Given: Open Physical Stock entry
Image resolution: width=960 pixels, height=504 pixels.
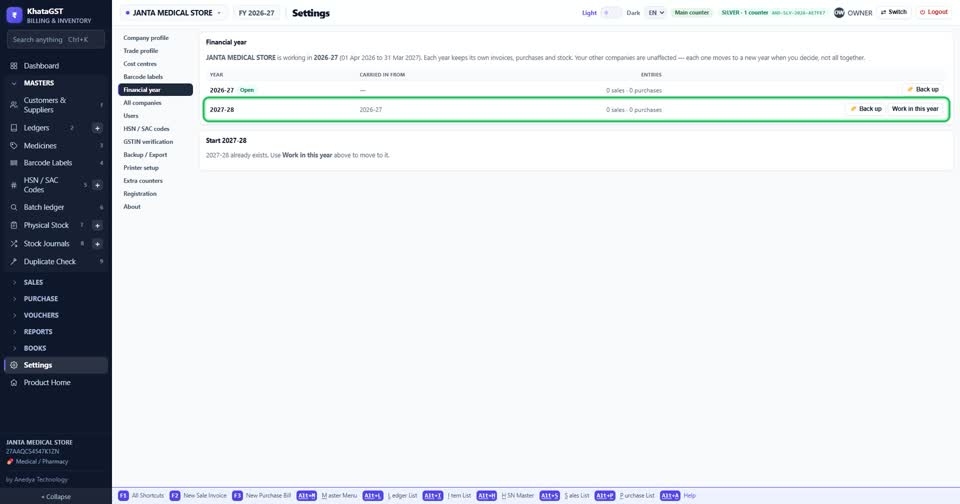Looking at the screenshot, I should pyautogui.click(x=46, y=225).
